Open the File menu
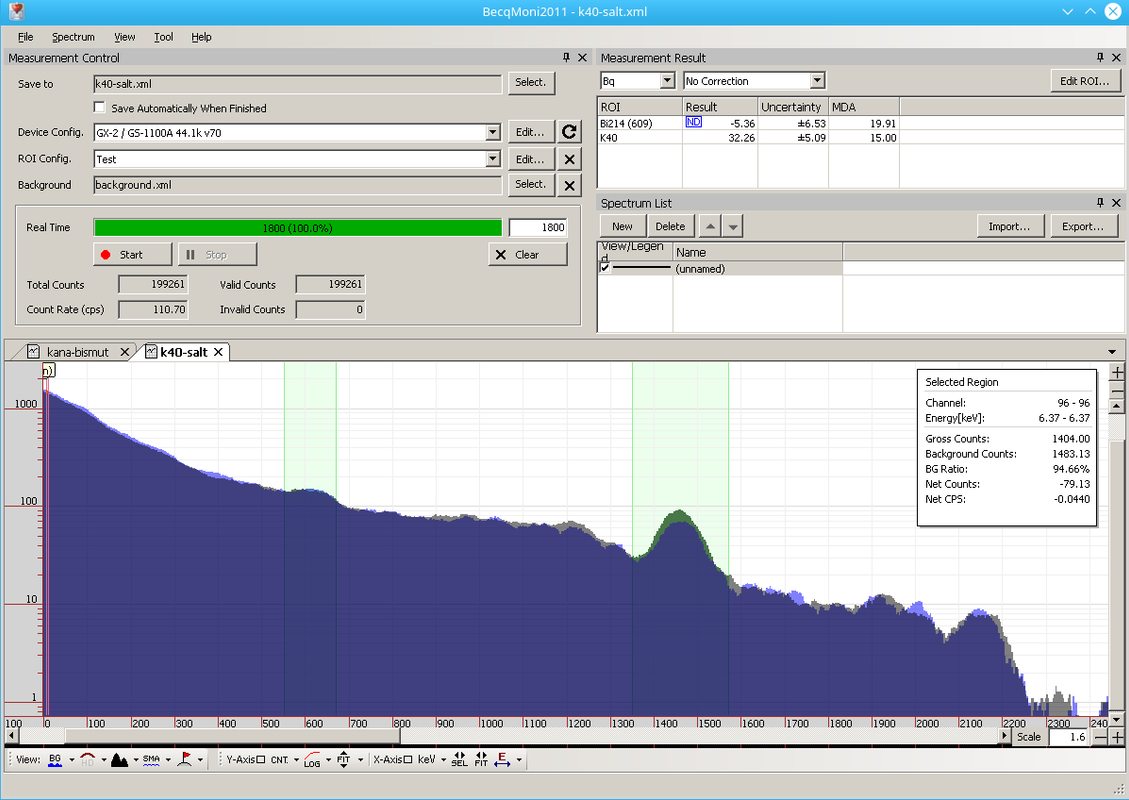This screenshot has width=1129, height=800. point(25,37)
